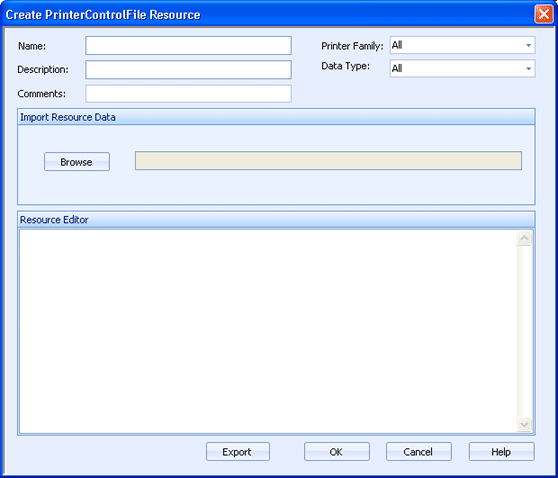Confirm with the OK button
Screen dimensions: 558x478
click(x=337, y=452)
